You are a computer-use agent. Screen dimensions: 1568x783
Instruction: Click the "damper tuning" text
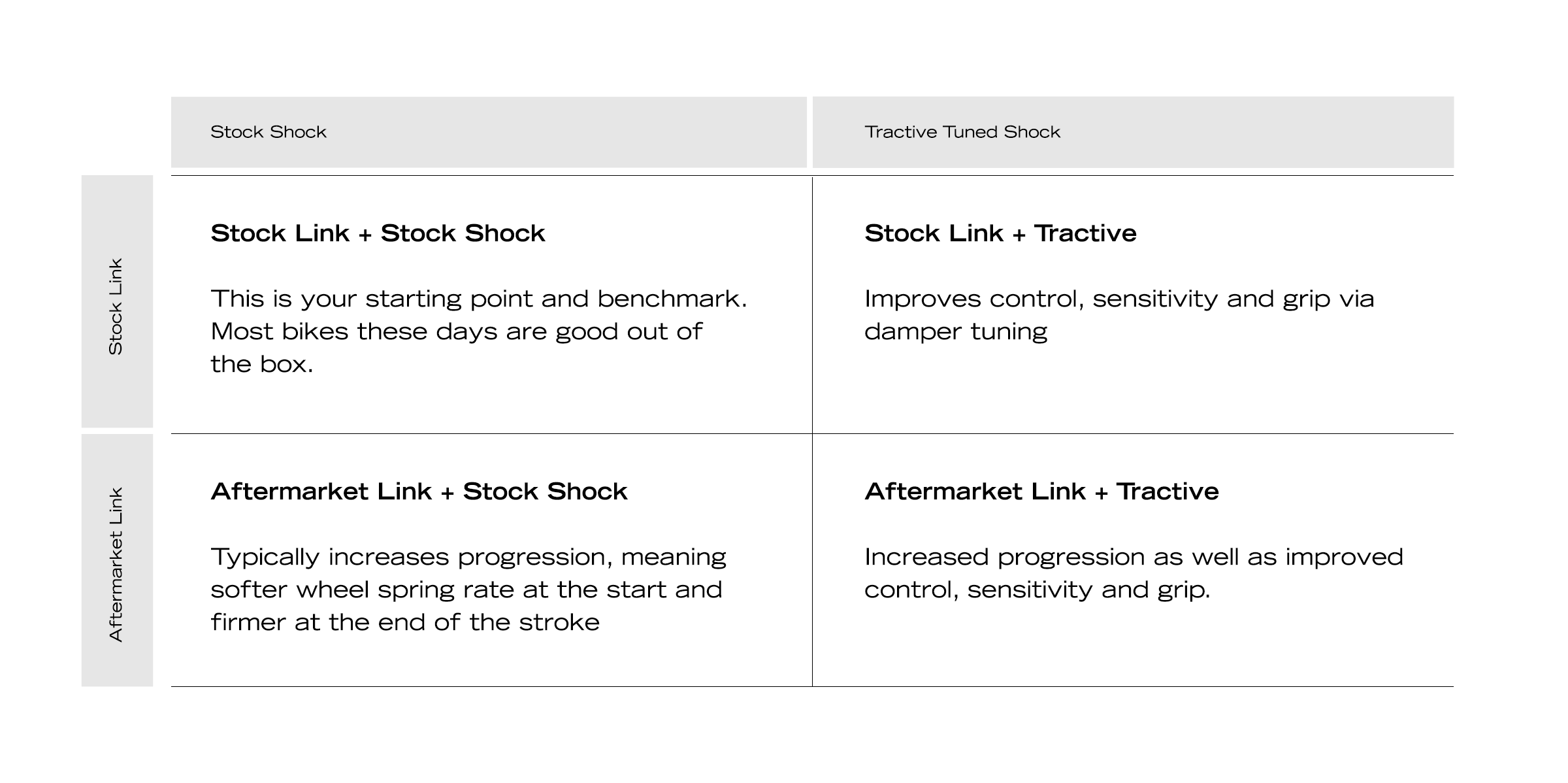pyautogui.click(x=955, y=331)
